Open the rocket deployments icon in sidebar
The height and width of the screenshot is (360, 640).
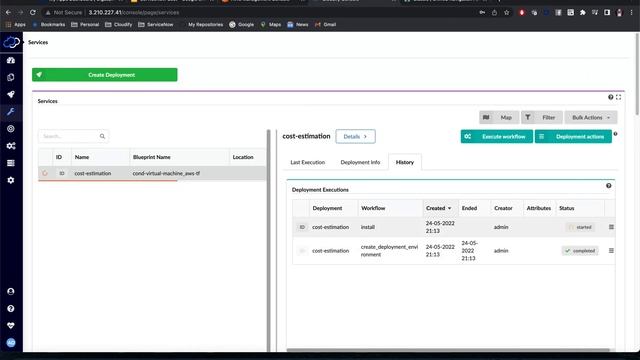click(11, 94)
